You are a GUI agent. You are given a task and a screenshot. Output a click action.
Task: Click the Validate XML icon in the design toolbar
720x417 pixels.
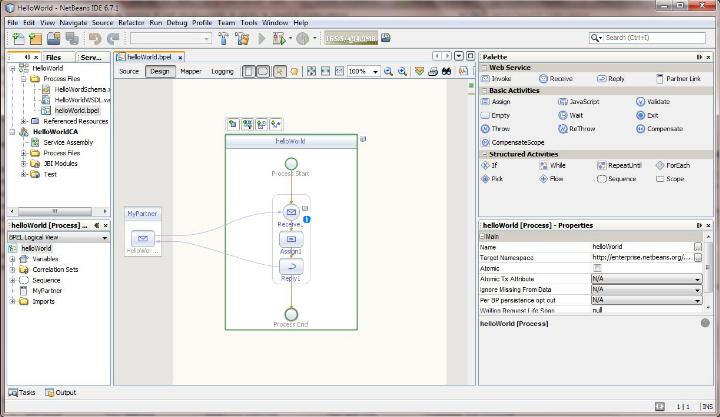tap(419, 71)
